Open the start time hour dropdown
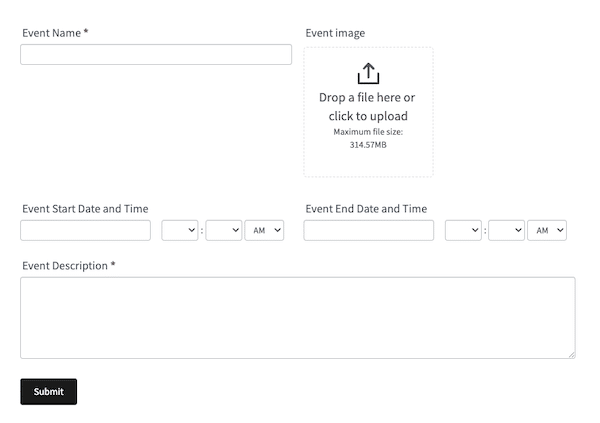The width and height of the screenshot is (600, 423). [x=179, y=230]
